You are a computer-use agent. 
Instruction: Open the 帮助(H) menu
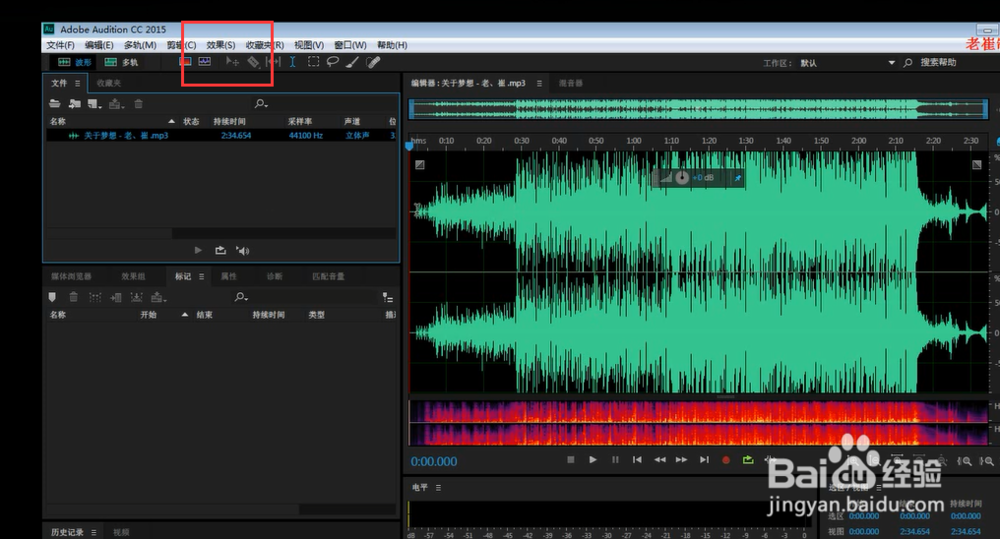392,45
